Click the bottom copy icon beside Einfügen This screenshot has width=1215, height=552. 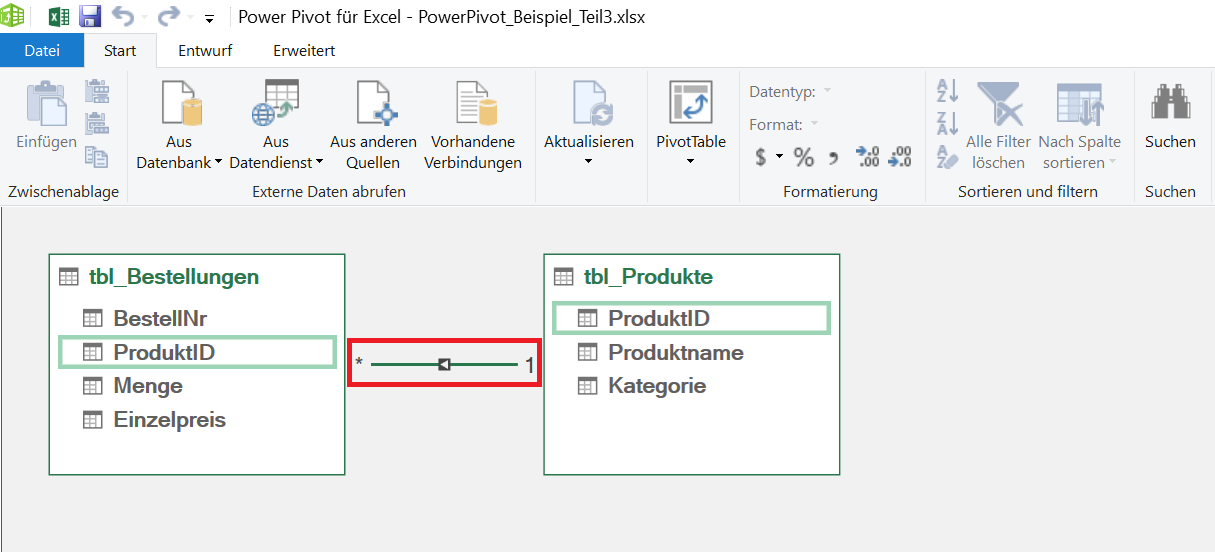pos(97,155)
